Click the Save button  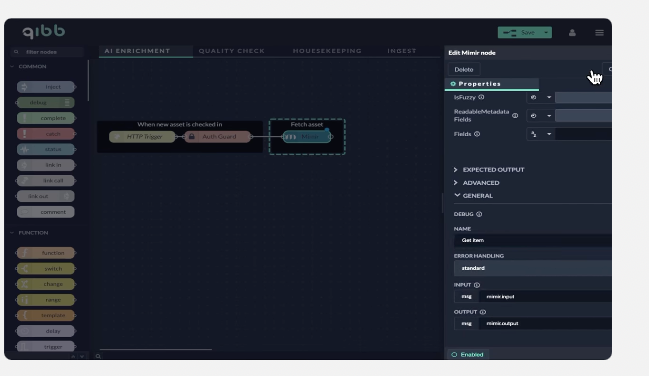pos(520,33)
